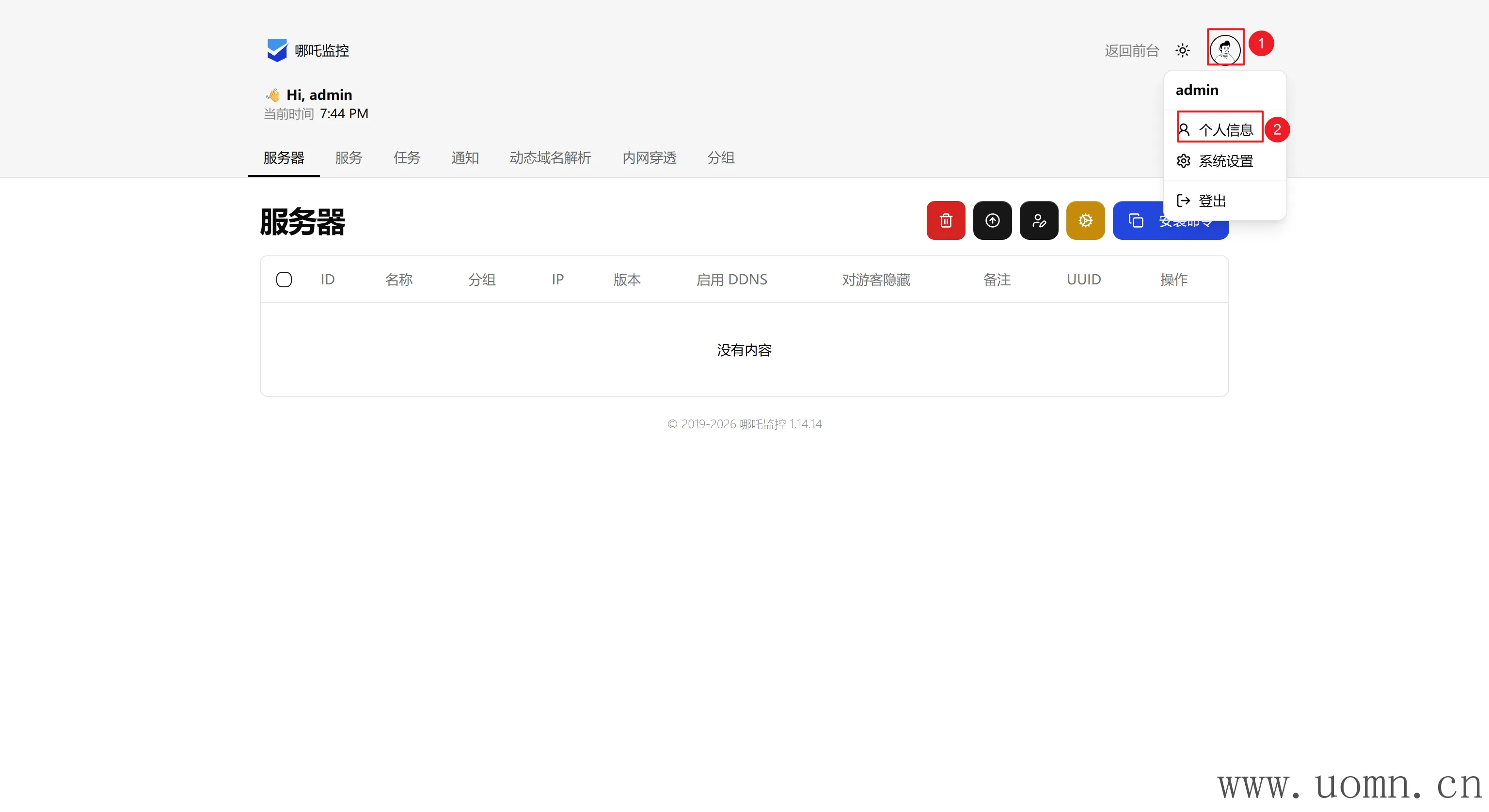Screen dimensions: 1489x812
Task: Toggle the sun theme switcher icon
Action: point(1182,51)
